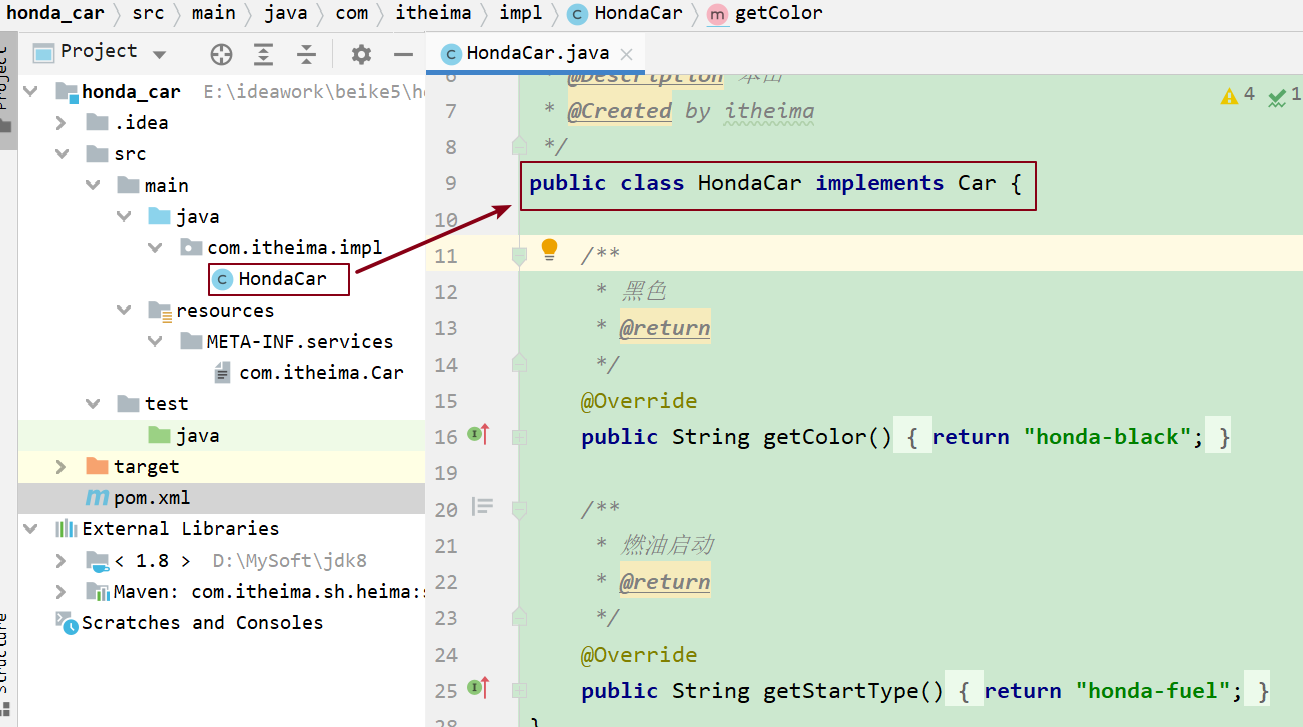Expand the .idea folder

[61, 123]
